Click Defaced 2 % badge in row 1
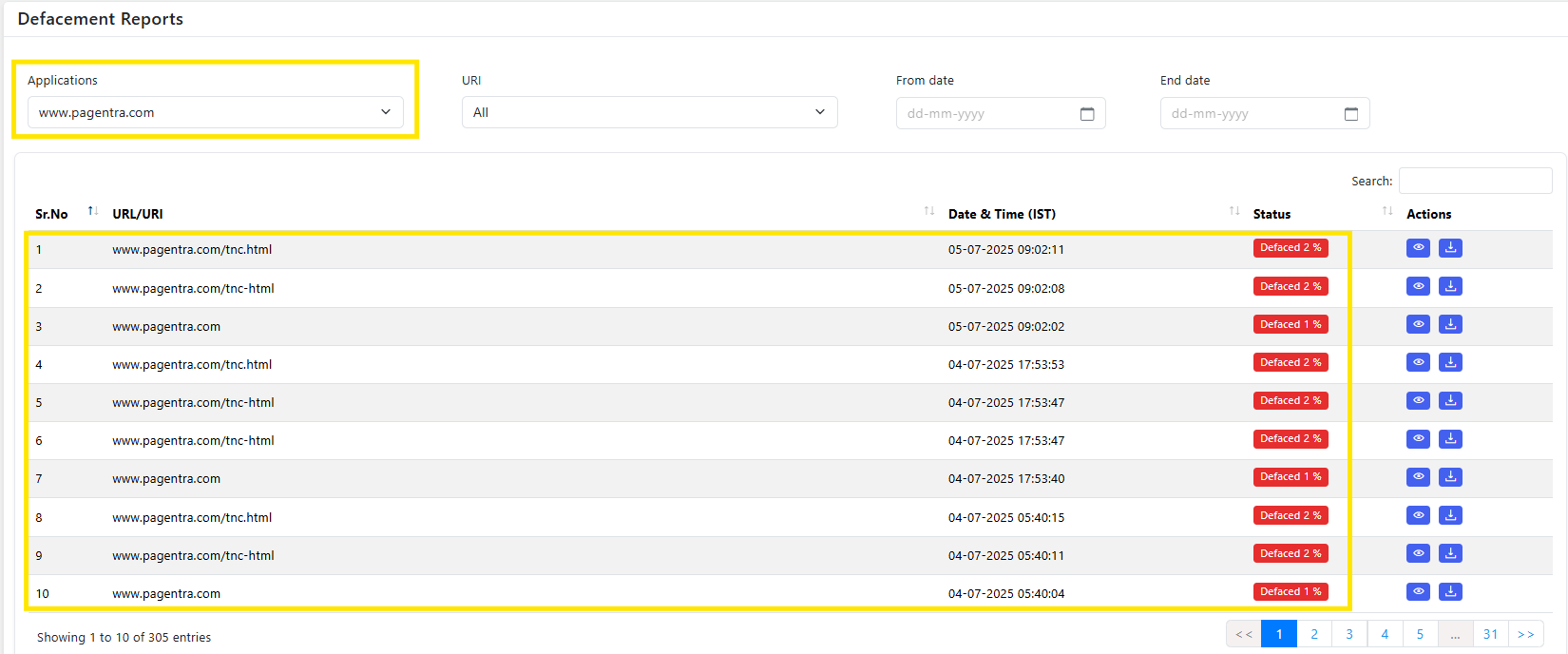 pos(1291,247)
